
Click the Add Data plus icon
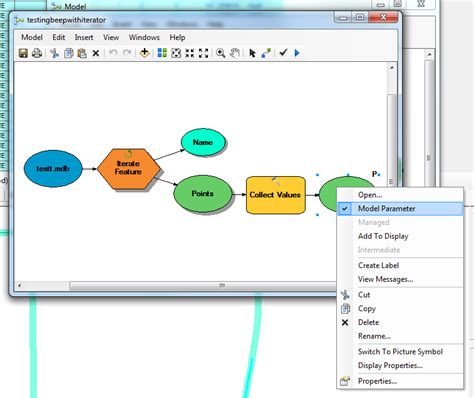coord(144,53)
